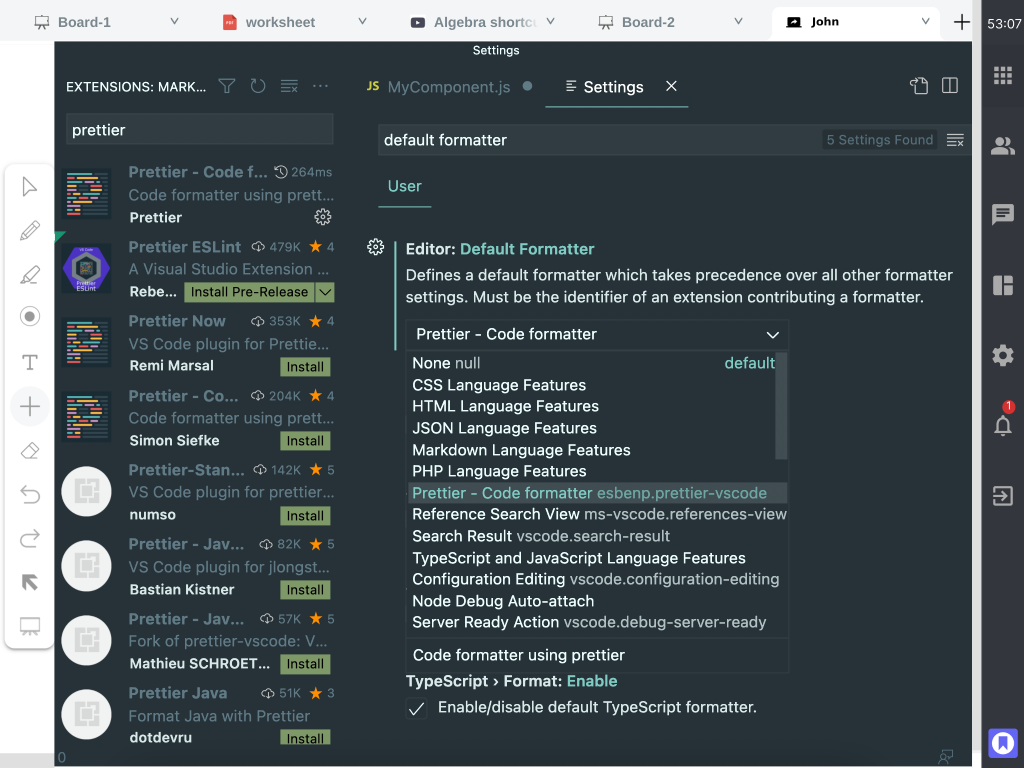Open the Prettier extension manage gear
Viewport: 1024px width, 768px height.
pyautogui.click(x=322, y=217)
